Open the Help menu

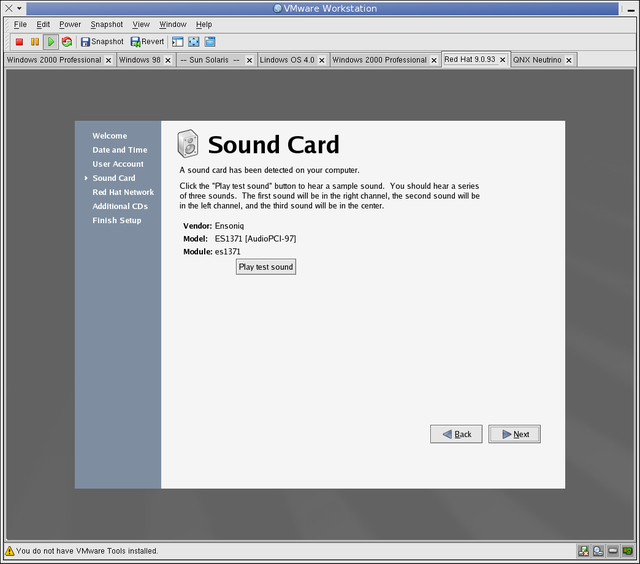pyautogui.click(x=204, y=24)
